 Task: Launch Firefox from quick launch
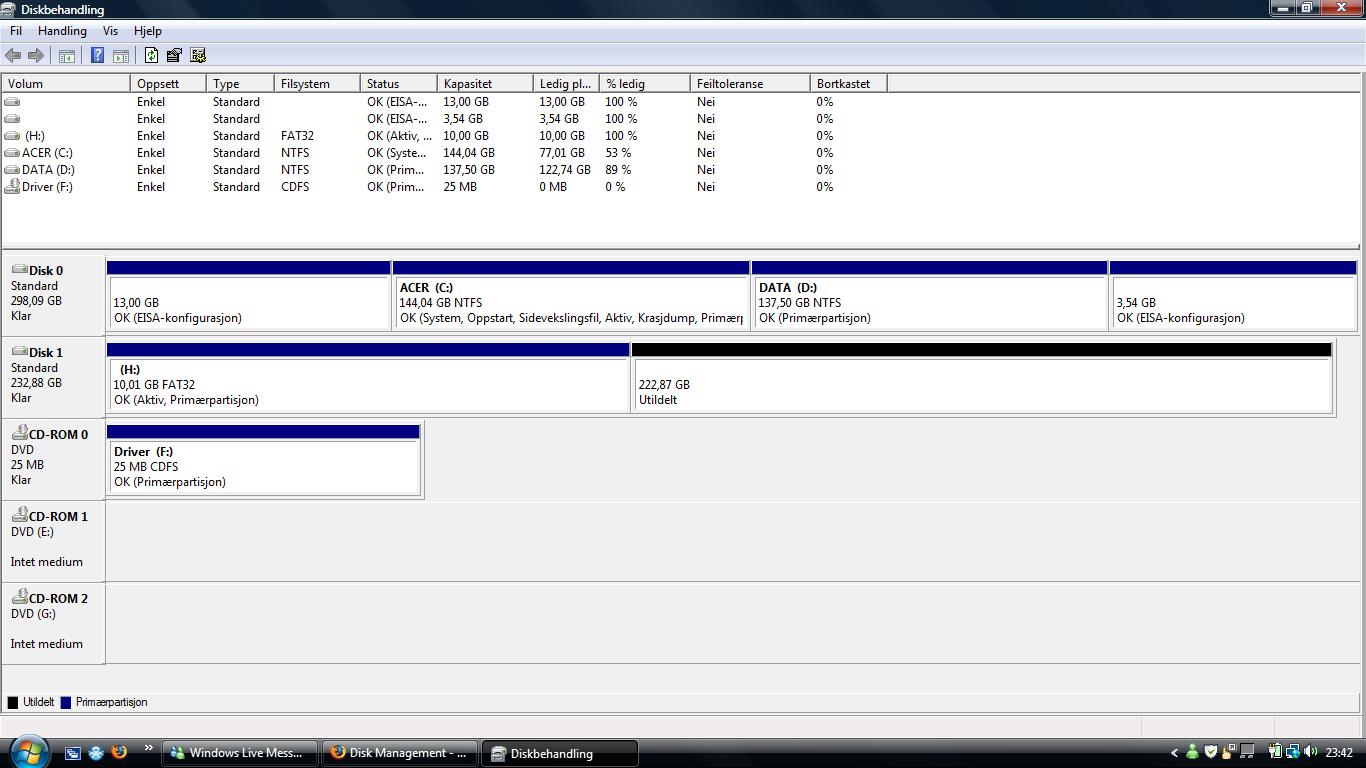tap(119, 752)
